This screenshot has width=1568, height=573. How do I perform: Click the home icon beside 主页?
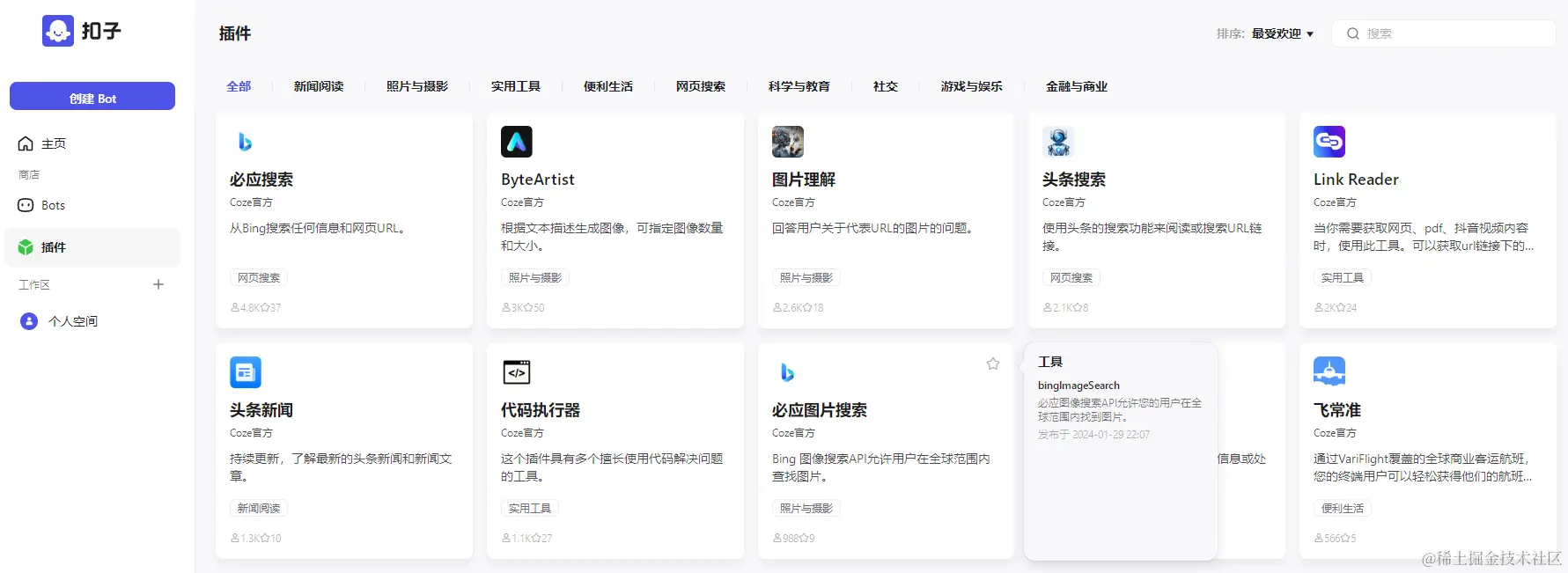coord(26,143)
